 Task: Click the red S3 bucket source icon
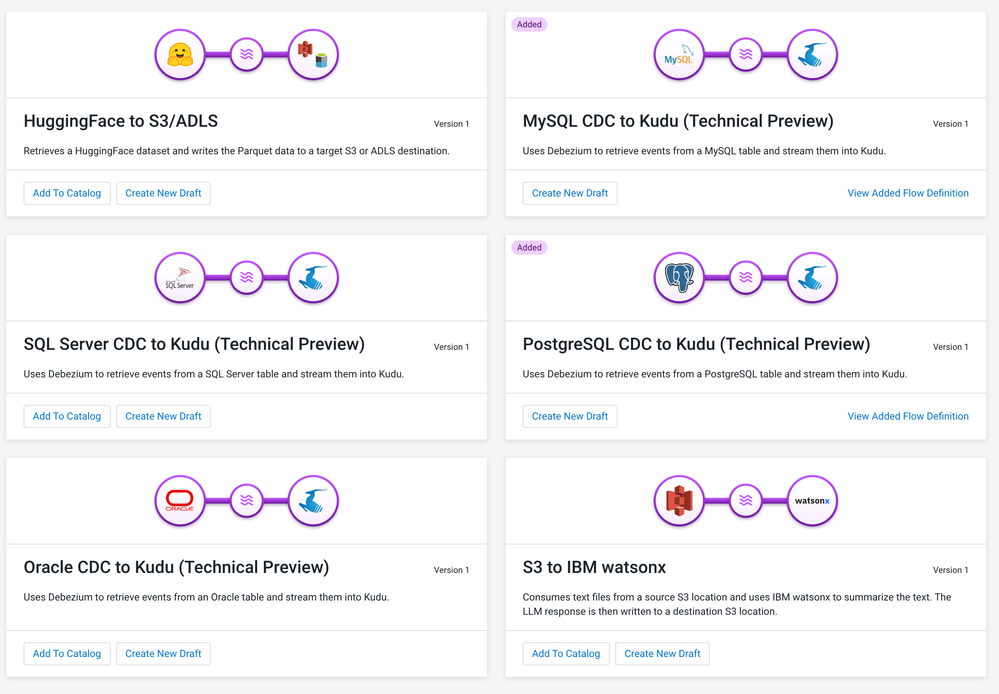point(679,500)
